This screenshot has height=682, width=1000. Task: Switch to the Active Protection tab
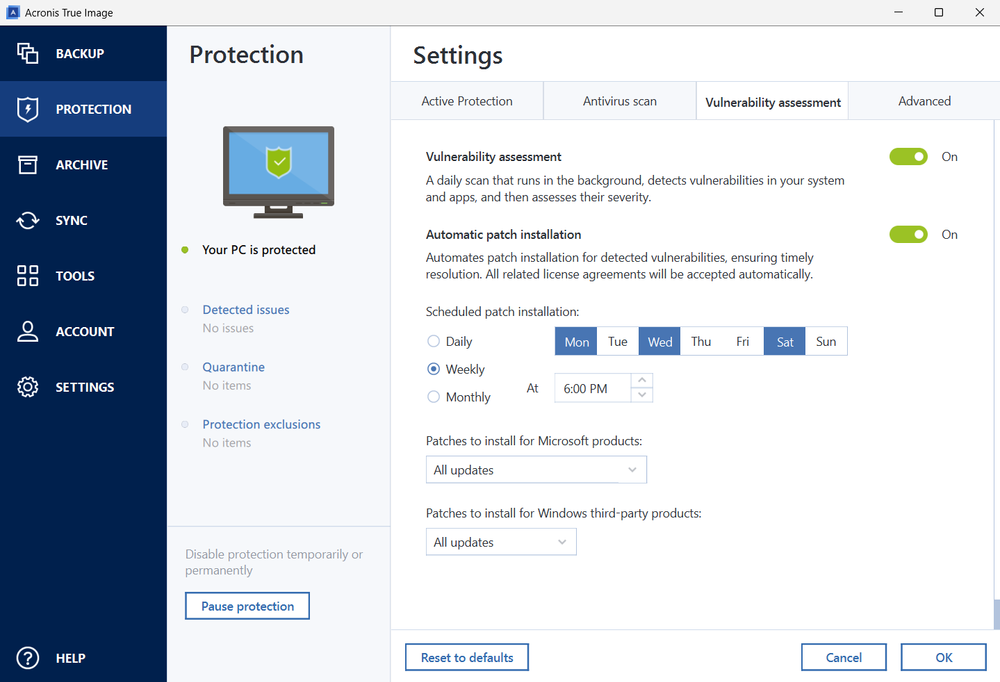point(467,101)
